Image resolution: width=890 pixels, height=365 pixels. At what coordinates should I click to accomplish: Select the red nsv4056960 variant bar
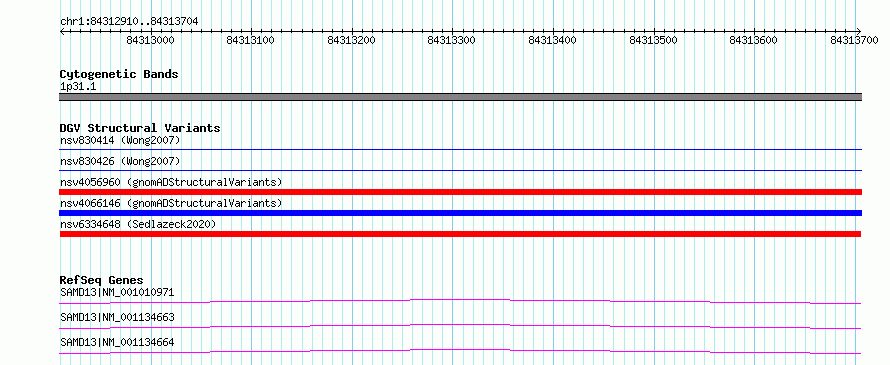click(461, 192)
